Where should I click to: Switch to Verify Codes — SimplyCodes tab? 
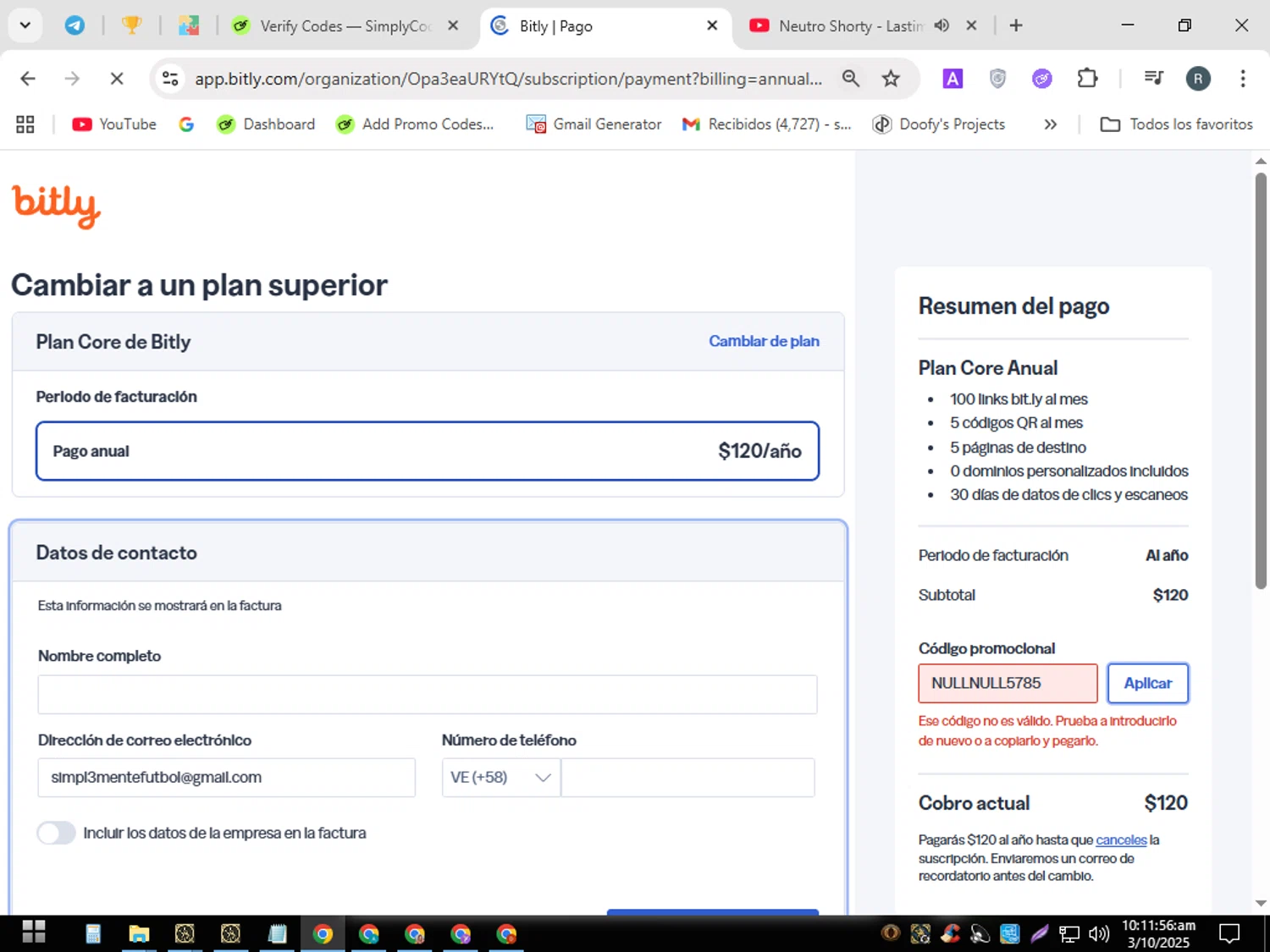(x=345, y=25)
